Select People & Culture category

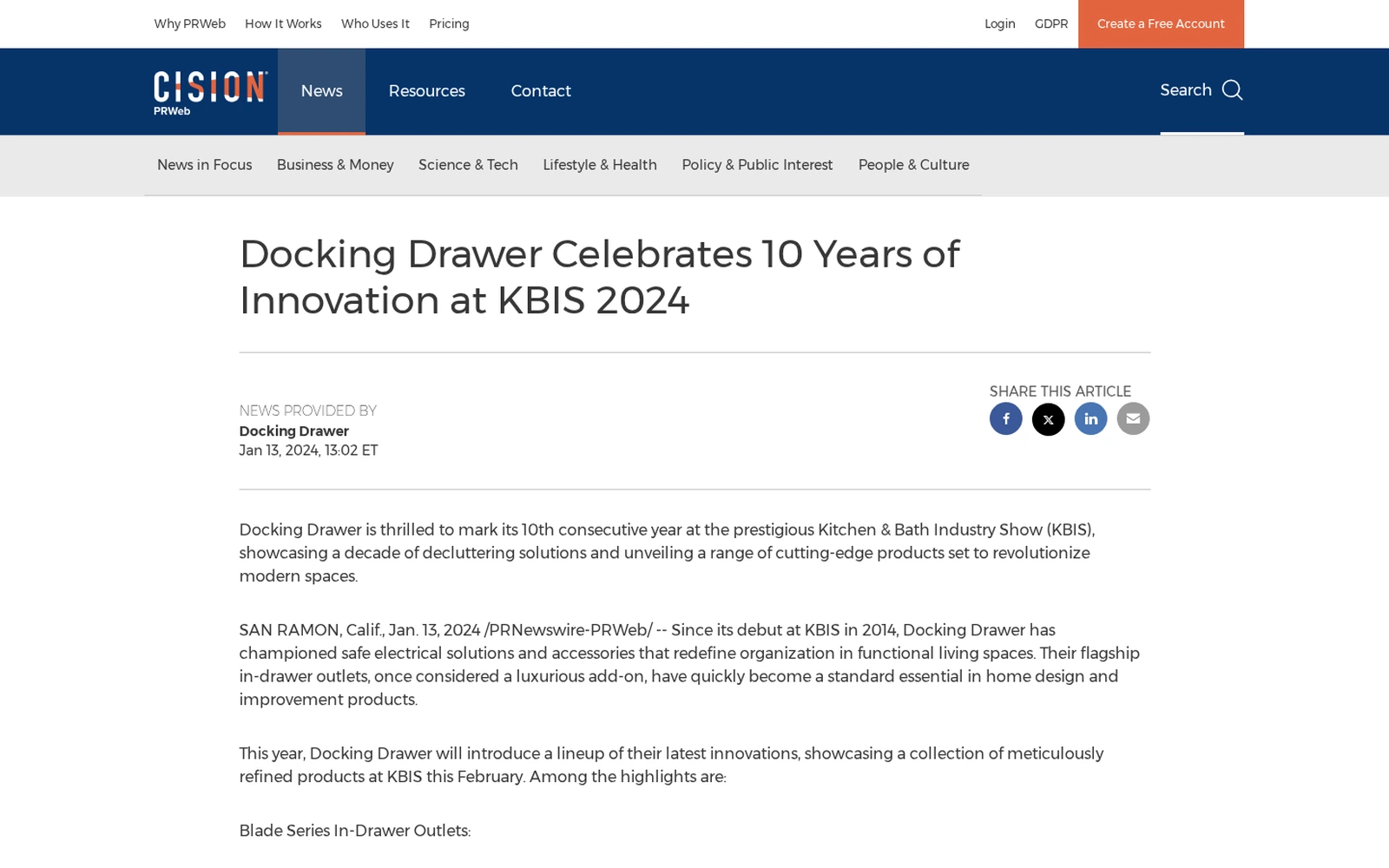913,165
